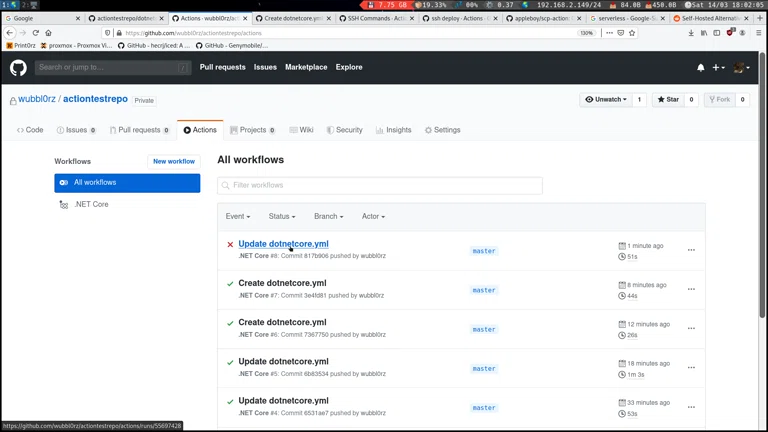Screen dimensions: 768x432
Task: Expand the Branch filter dropdown
Action: pos(329,216)
